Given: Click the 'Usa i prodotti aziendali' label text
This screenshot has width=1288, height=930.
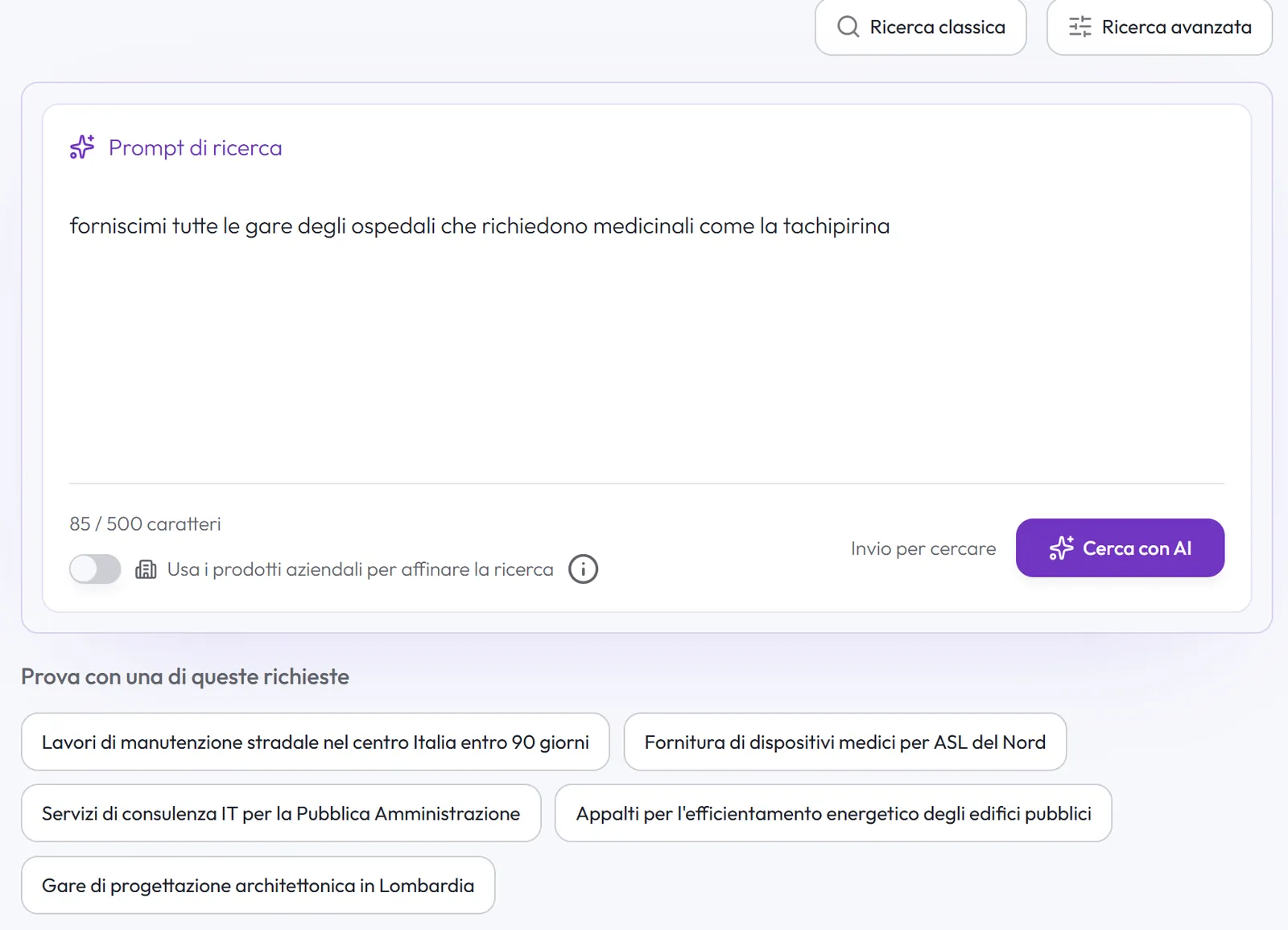Looking at the screenshot, I should point(360,569).
